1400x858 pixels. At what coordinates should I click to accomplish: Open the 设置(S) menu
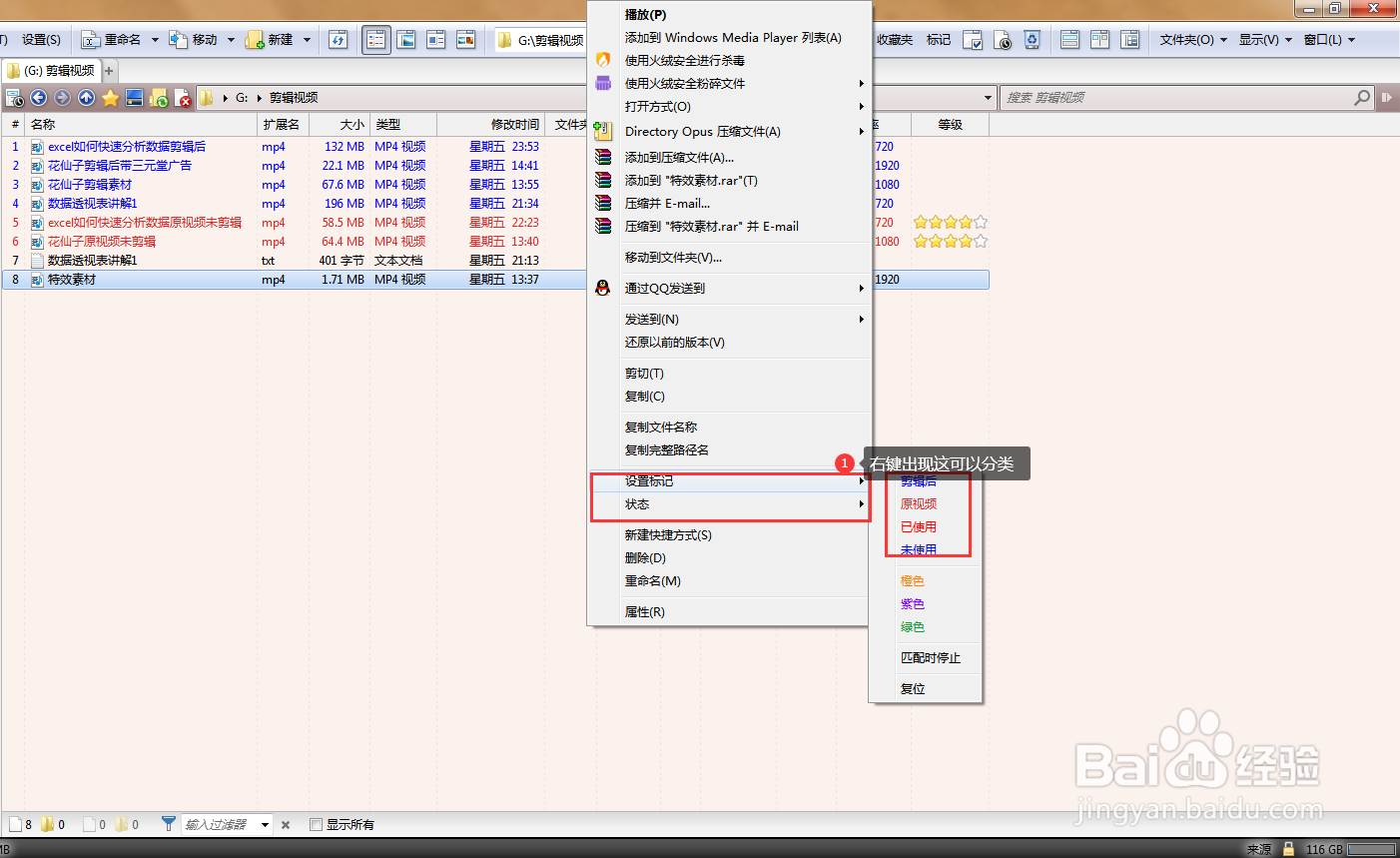point(40,39)
